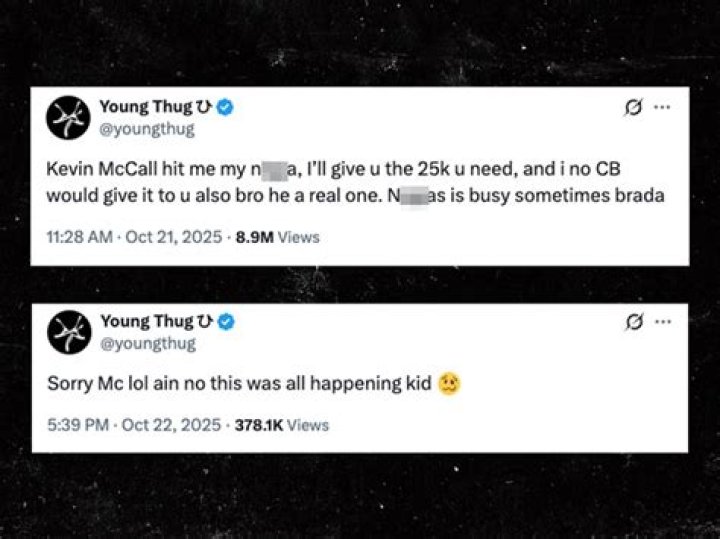Open the 378.1K Views count
The width and height of the screenshot is (720, 539).
coord(281,425)
